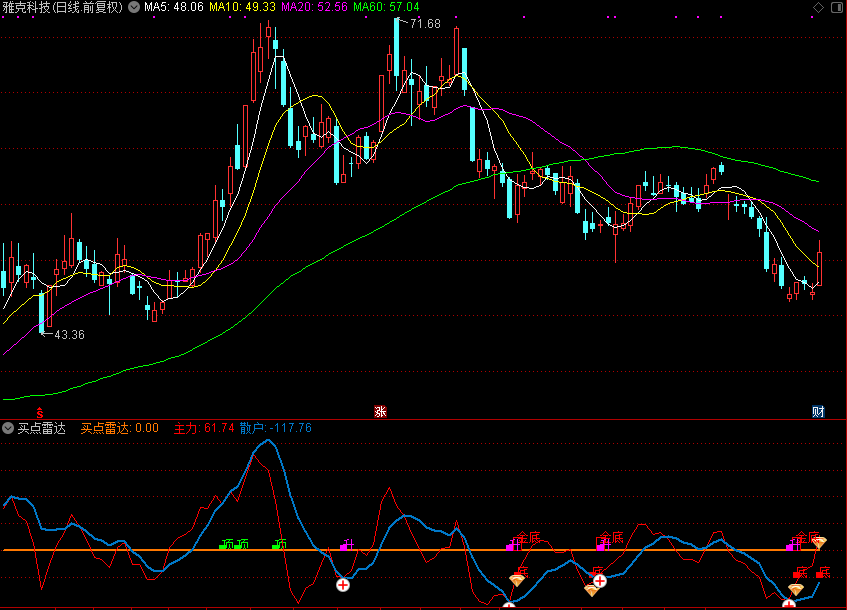Expand the 雅克科技 chart settings dropdown arrow
Screen dimensions: 847x610
tap(135, 7)
